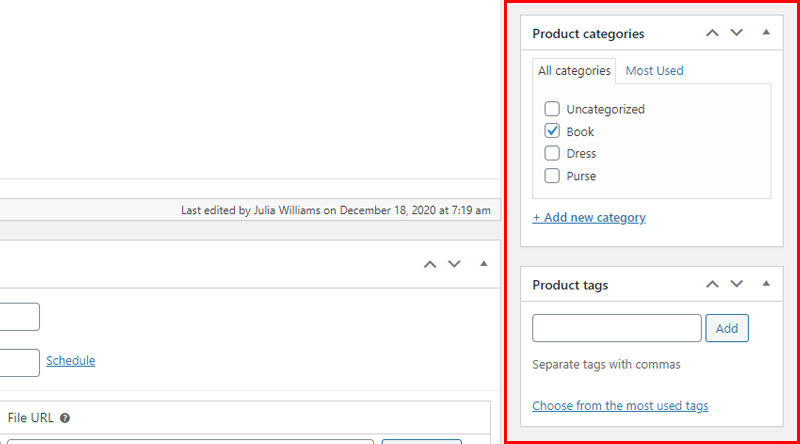Click the Add tag button
This screenshot has height=444, width=800.
tap(727, 328)
